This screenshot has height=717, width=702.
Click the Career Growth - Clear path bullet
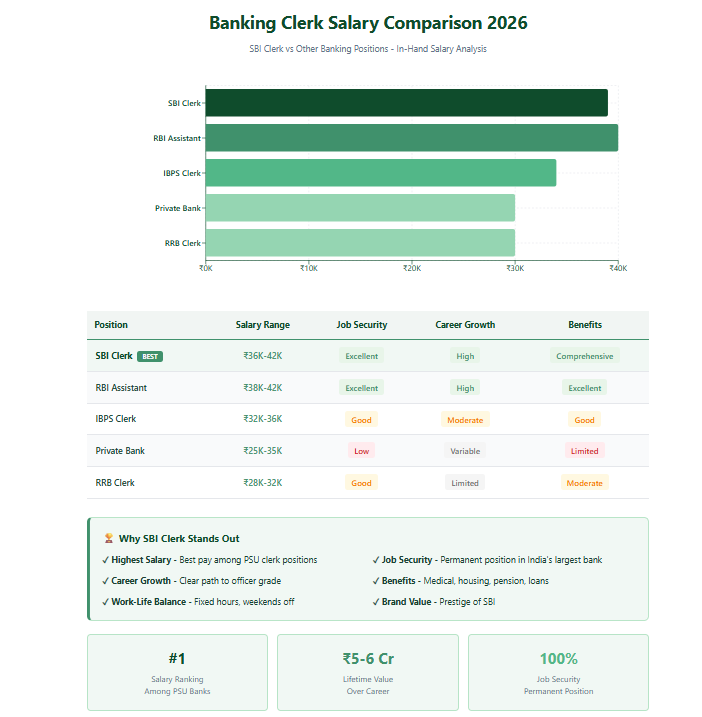(x=192, y=581)
